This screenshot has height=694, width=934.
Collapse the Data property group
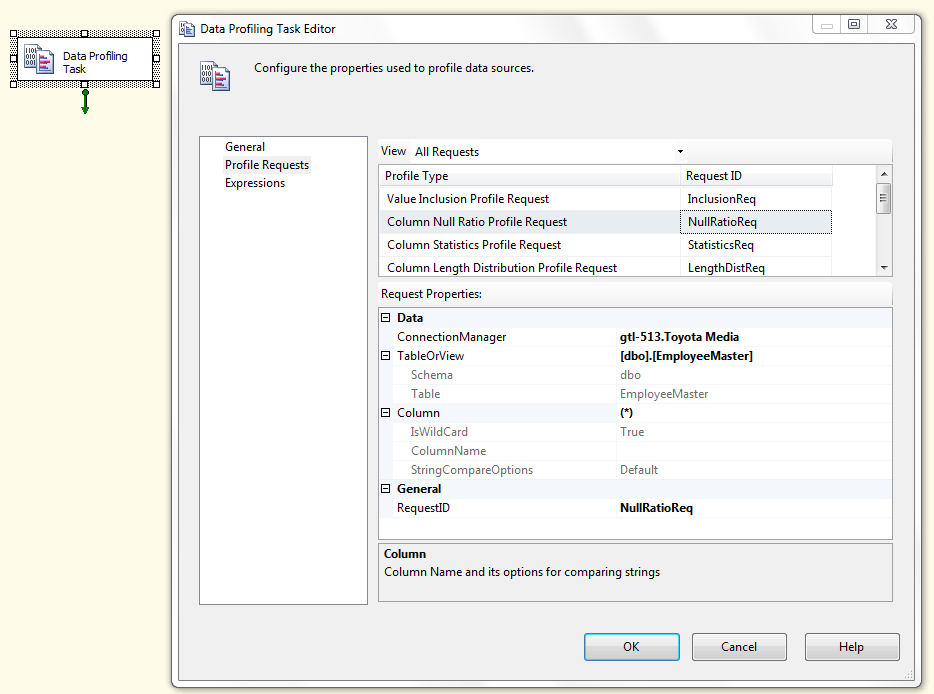point(385,317)
